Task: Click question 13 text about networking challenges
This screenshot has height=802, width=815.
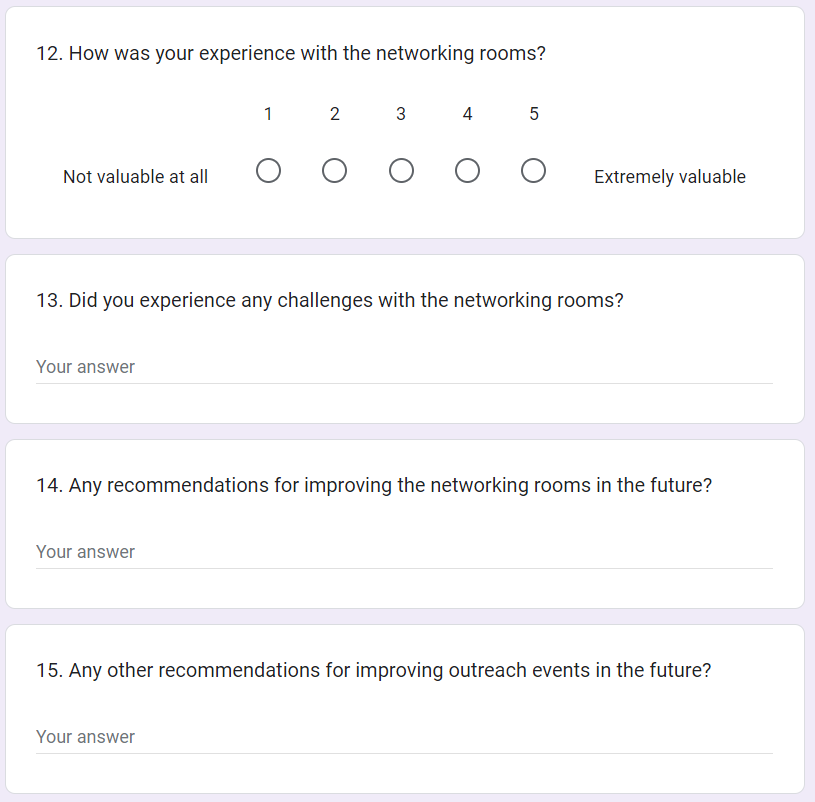Action: pyautogui.click(x=330, y=300)
